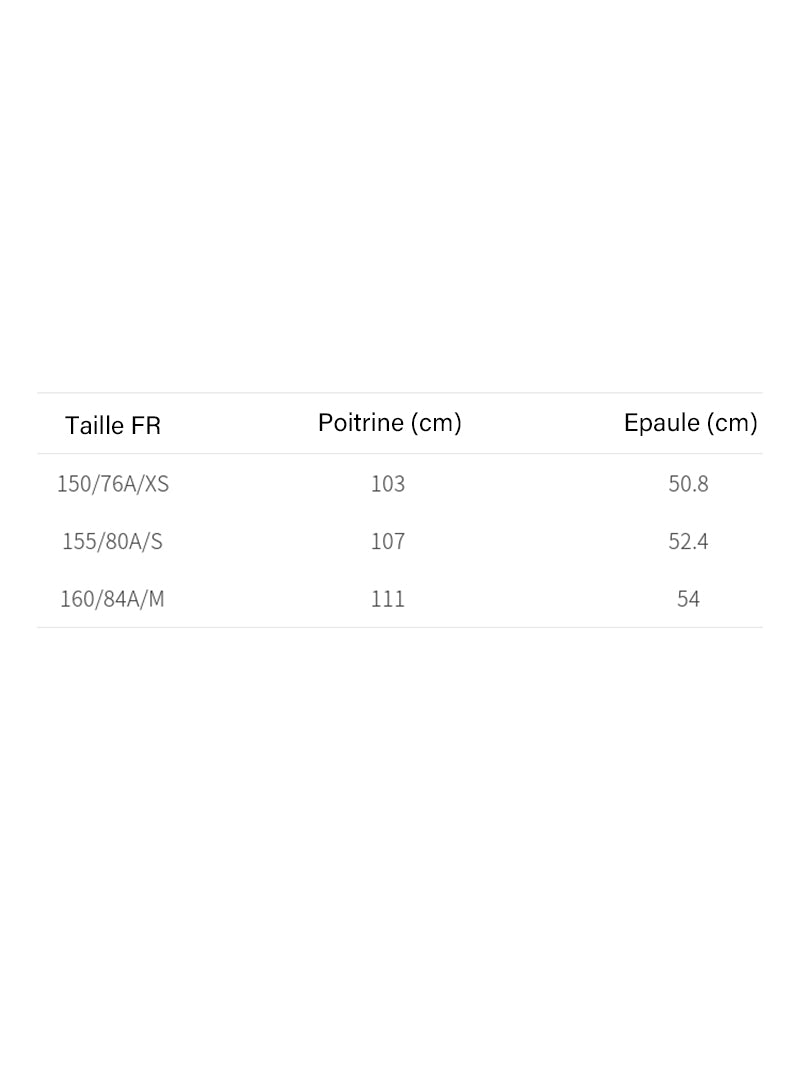Click the "(cm)" unit in the Epaule header
Image resolution: width=800 pixels, height=1065 pixels.
tap(732, 423)
